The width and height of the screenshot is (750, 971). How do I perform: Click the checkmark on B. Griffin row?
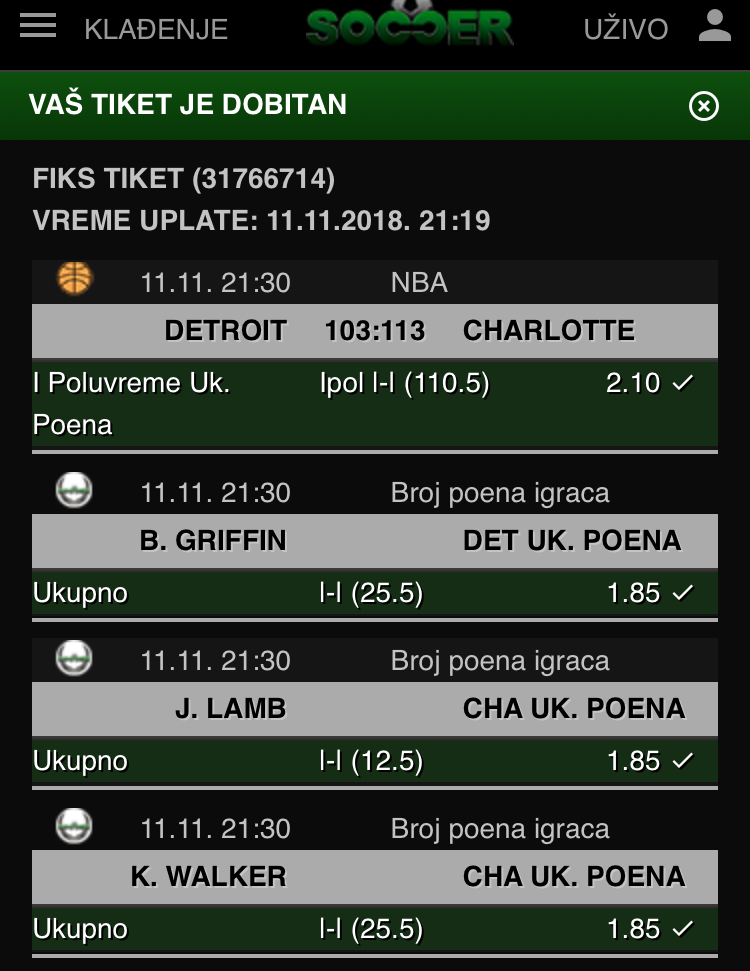(x=683, y=593)
